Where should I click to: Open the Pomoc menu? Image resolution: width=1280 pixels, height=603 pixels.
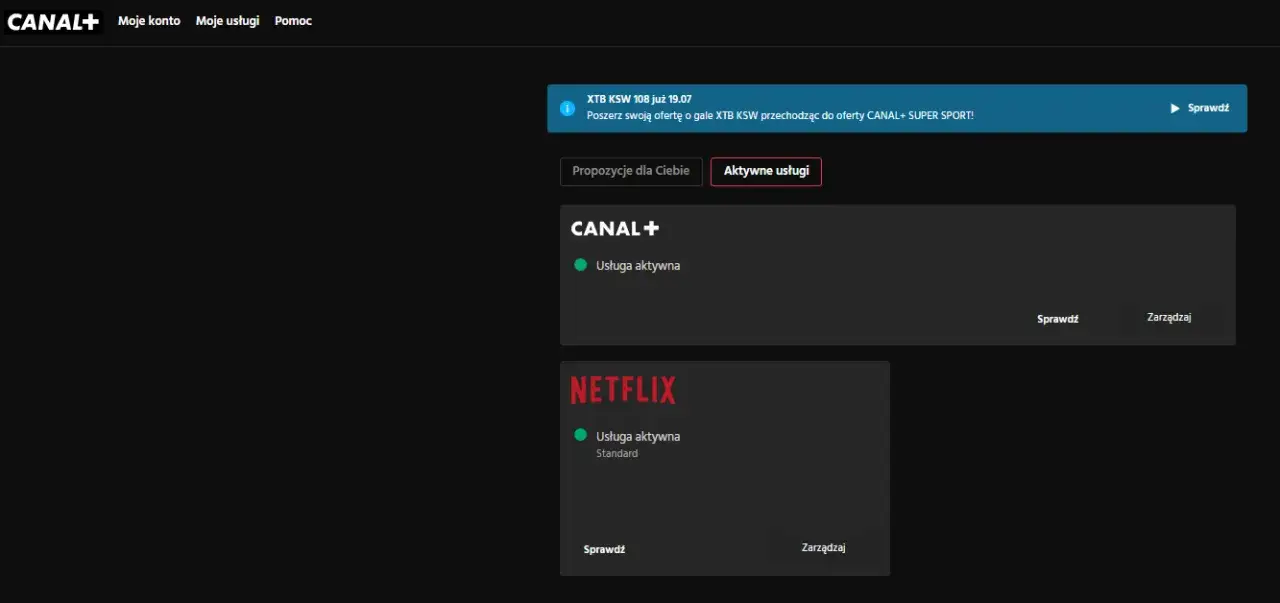[293, 20]
